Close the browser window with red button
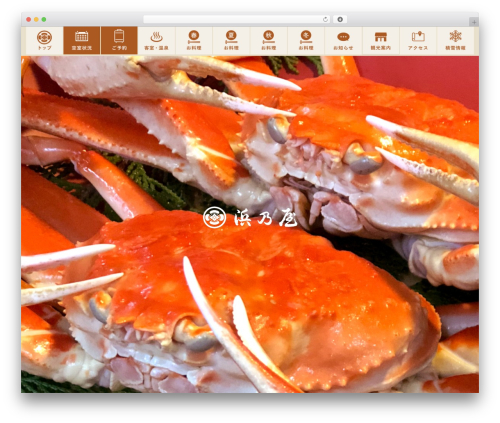This screenshot has width=500, height=423. [x=29, y=19]
